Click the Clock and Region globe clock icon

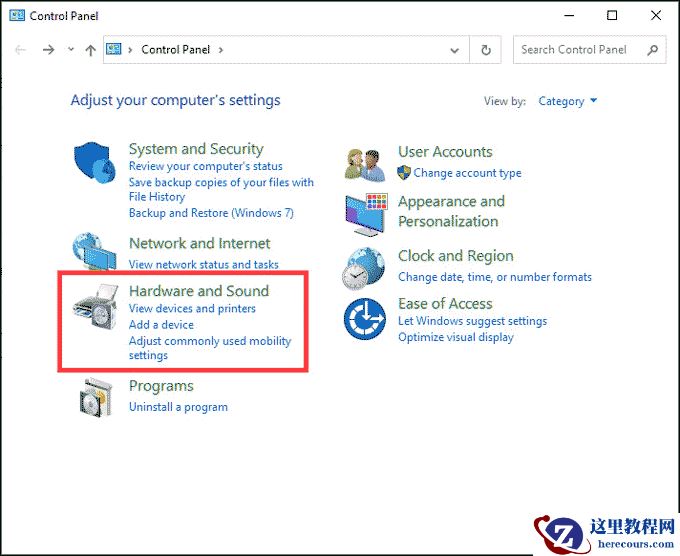click(x=363, y=268)
